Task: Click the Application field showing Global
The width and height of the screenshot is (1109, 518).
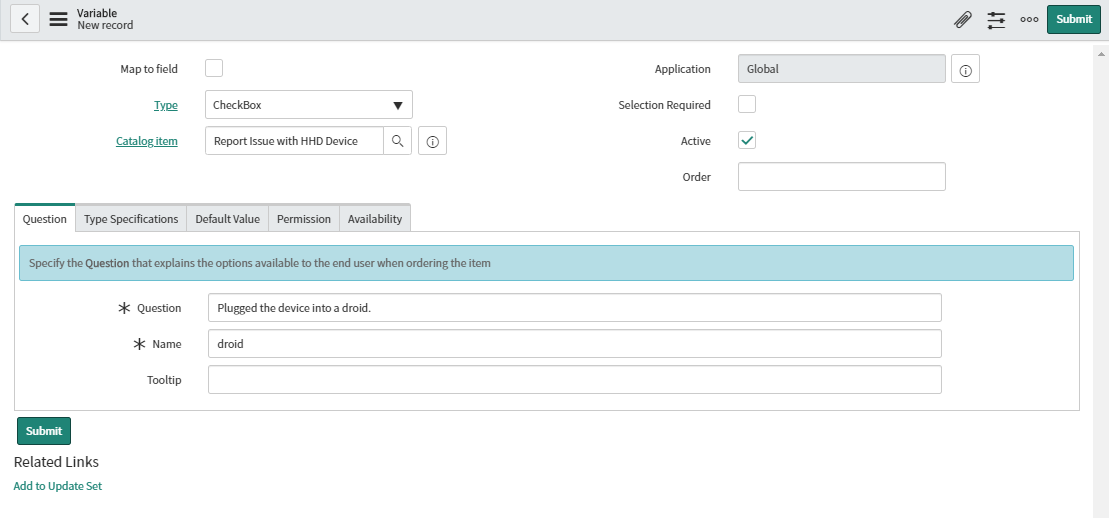Action: click(842, 69)
